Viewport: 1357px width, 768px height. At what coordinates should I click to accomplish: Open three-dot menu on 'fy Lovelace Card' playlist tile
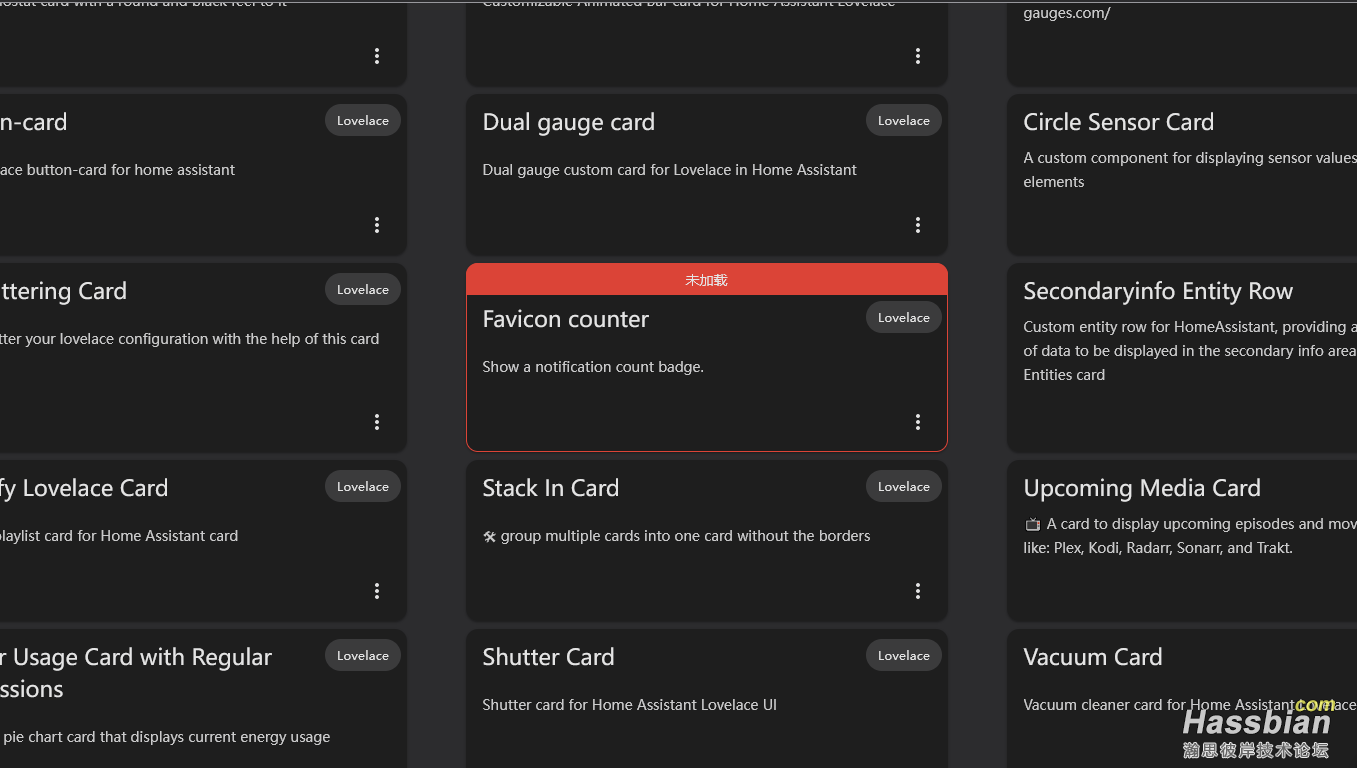pos(376,591)
